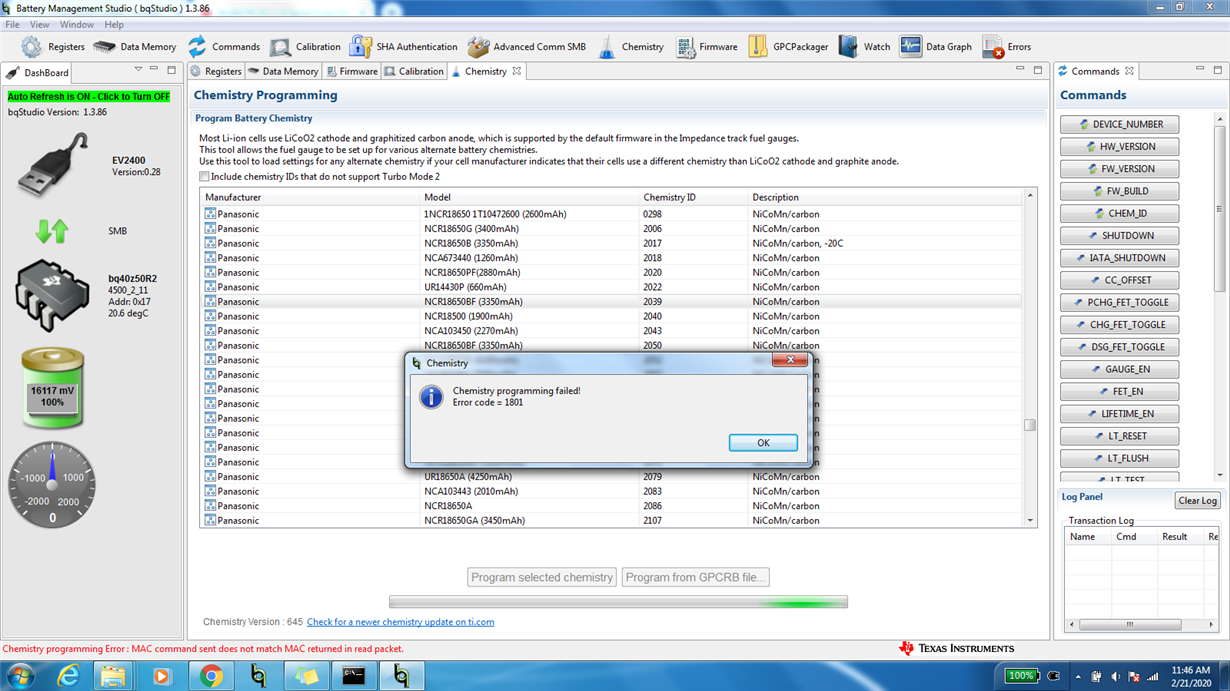Select the NCR18650BF 2039 chemistry row

point(610,302)
